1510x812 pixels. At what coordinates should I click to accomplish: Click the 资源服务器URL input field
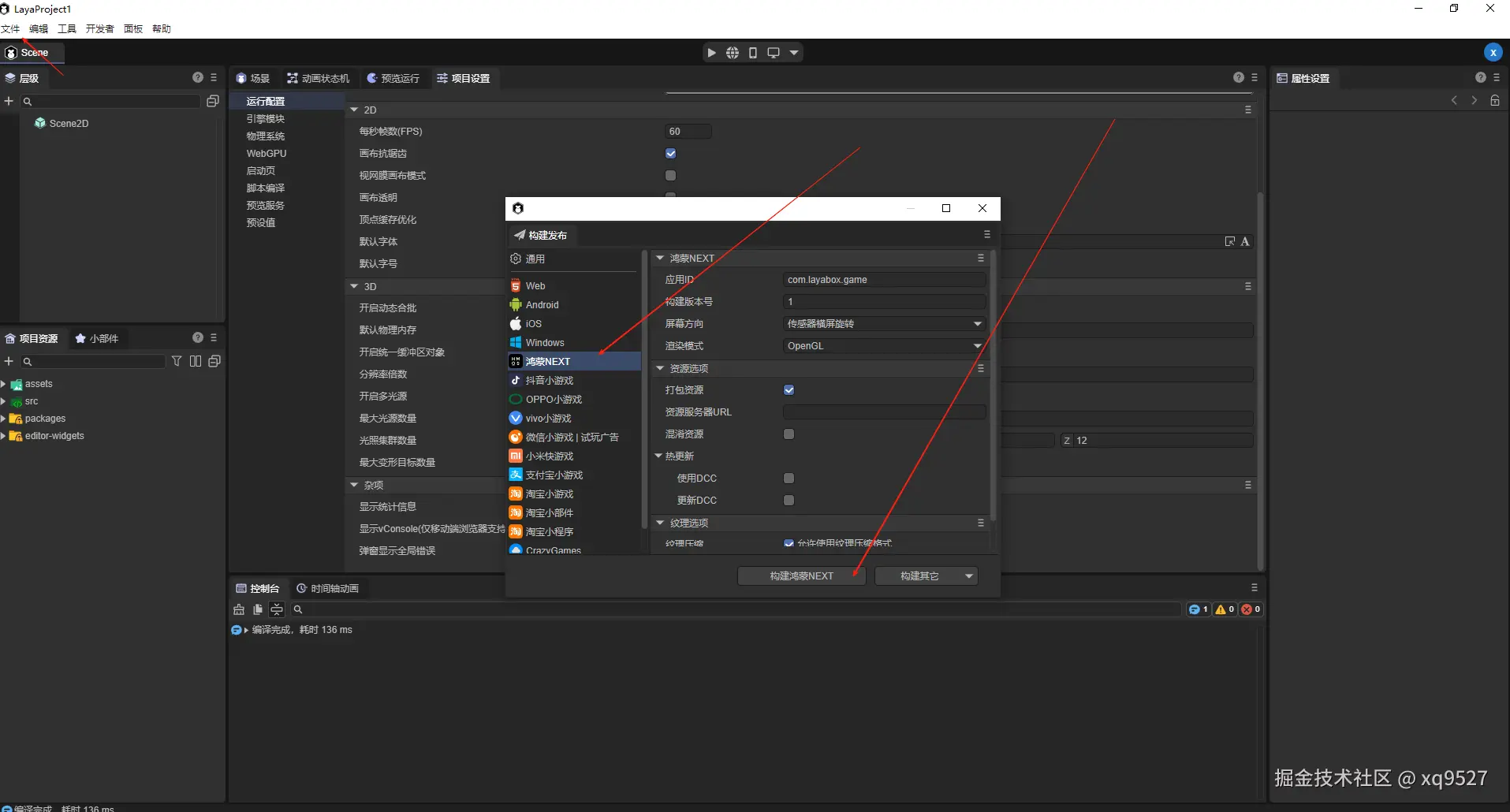(885, 412)
